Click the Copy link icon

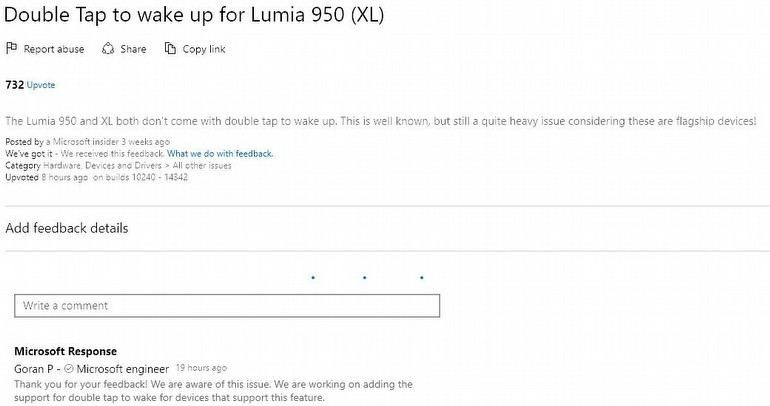click(171, 49)
